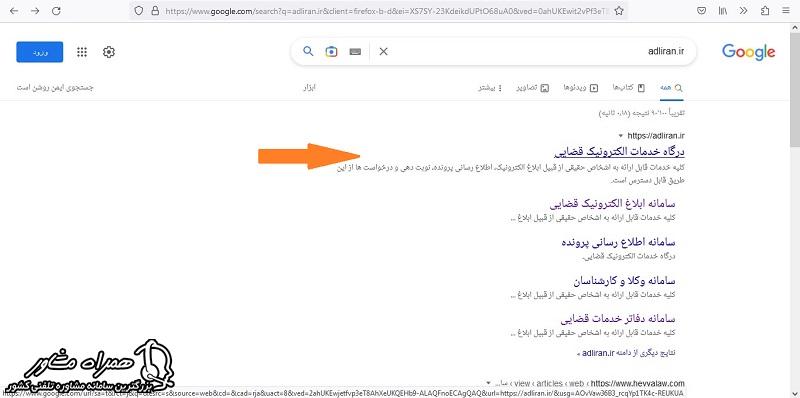Switch to the تصاویر (Images) tab
Viewport: 800px width, 398px height.
click(532, 88)
